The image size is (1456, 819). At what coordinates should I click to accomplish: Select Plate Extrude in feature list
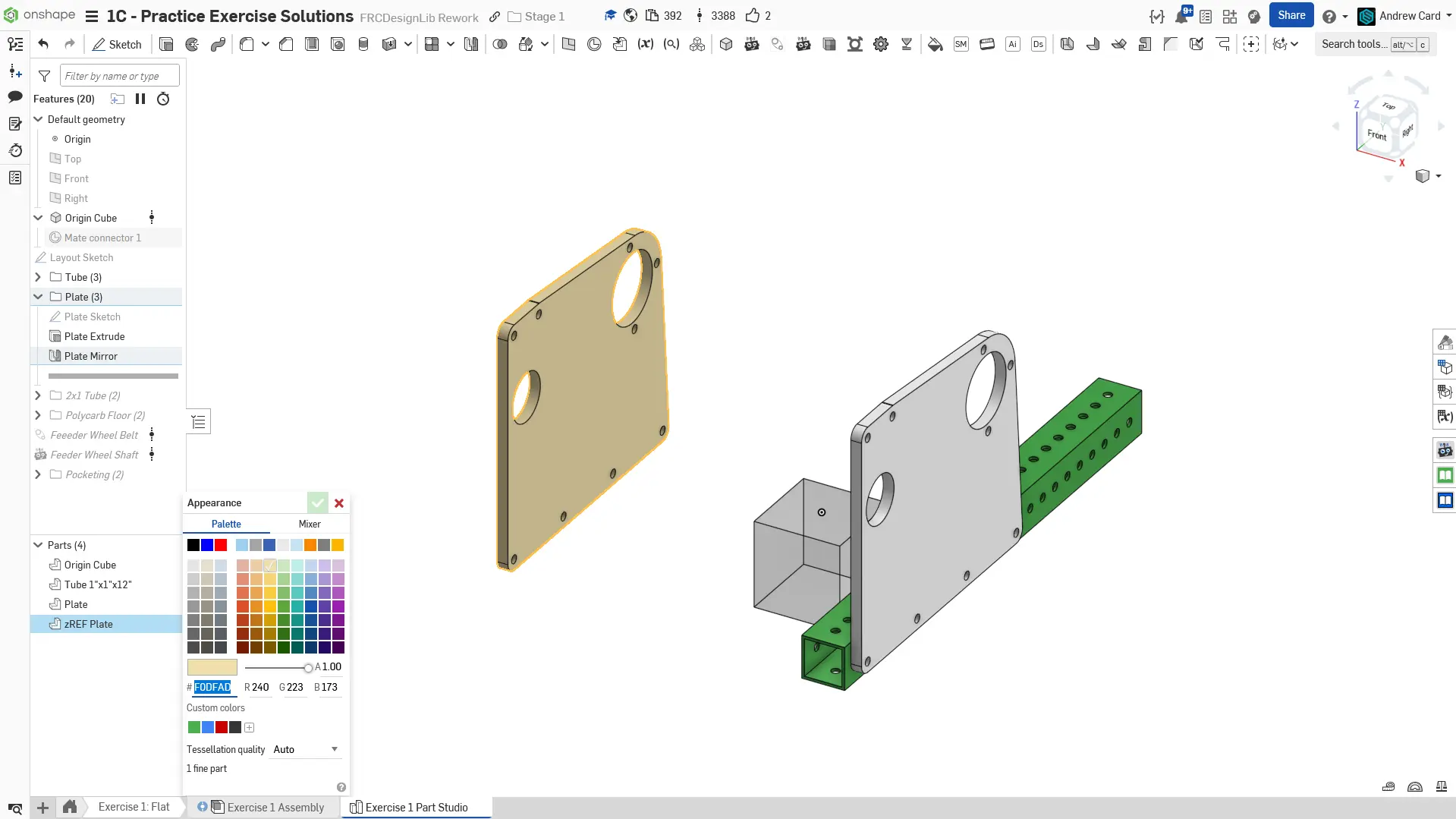[x=94, y=336]
